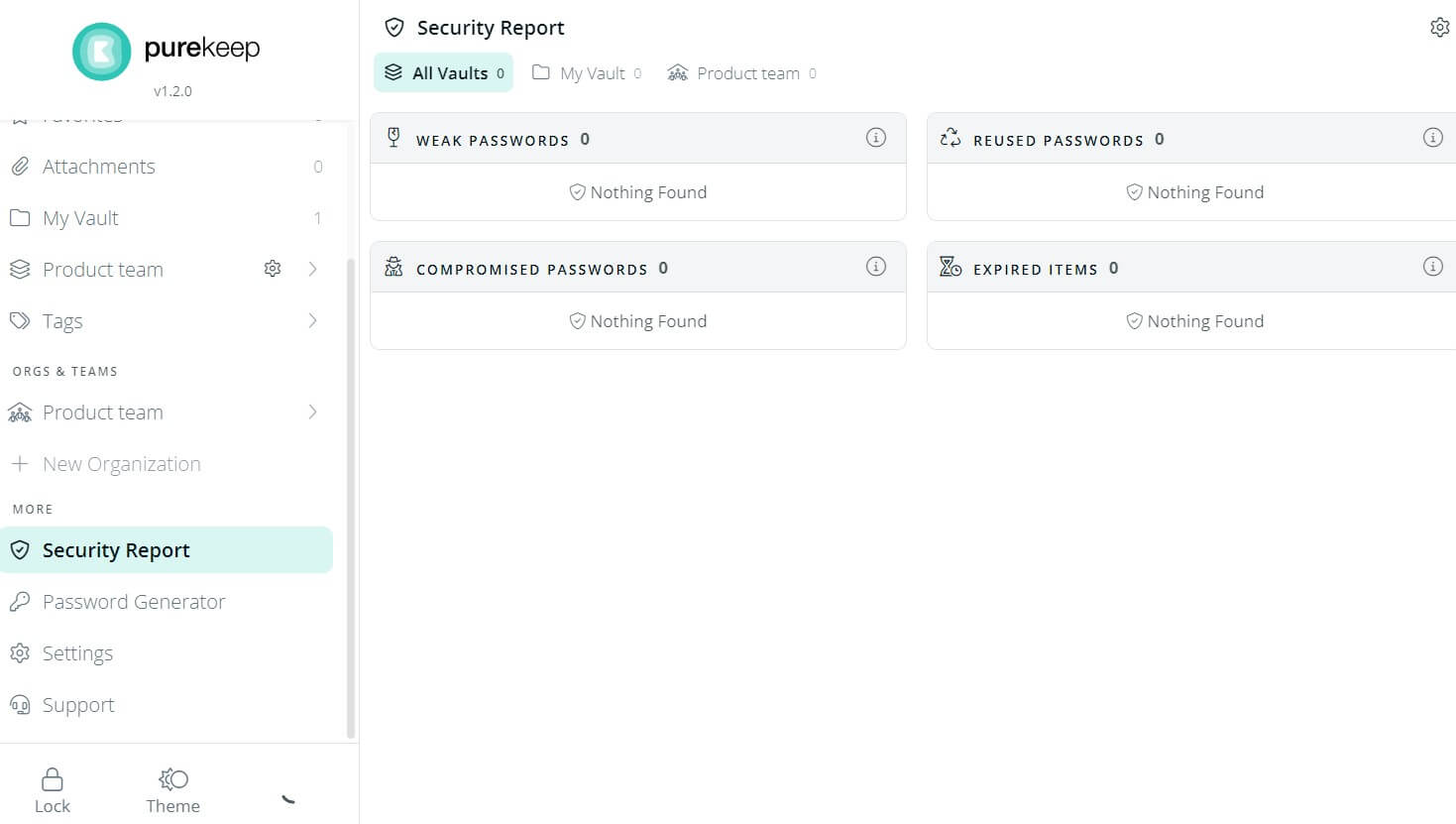Viewport: 1456px width, 824px height.
Task: Select the Product team report tab
Action: (x=741, y=73)
